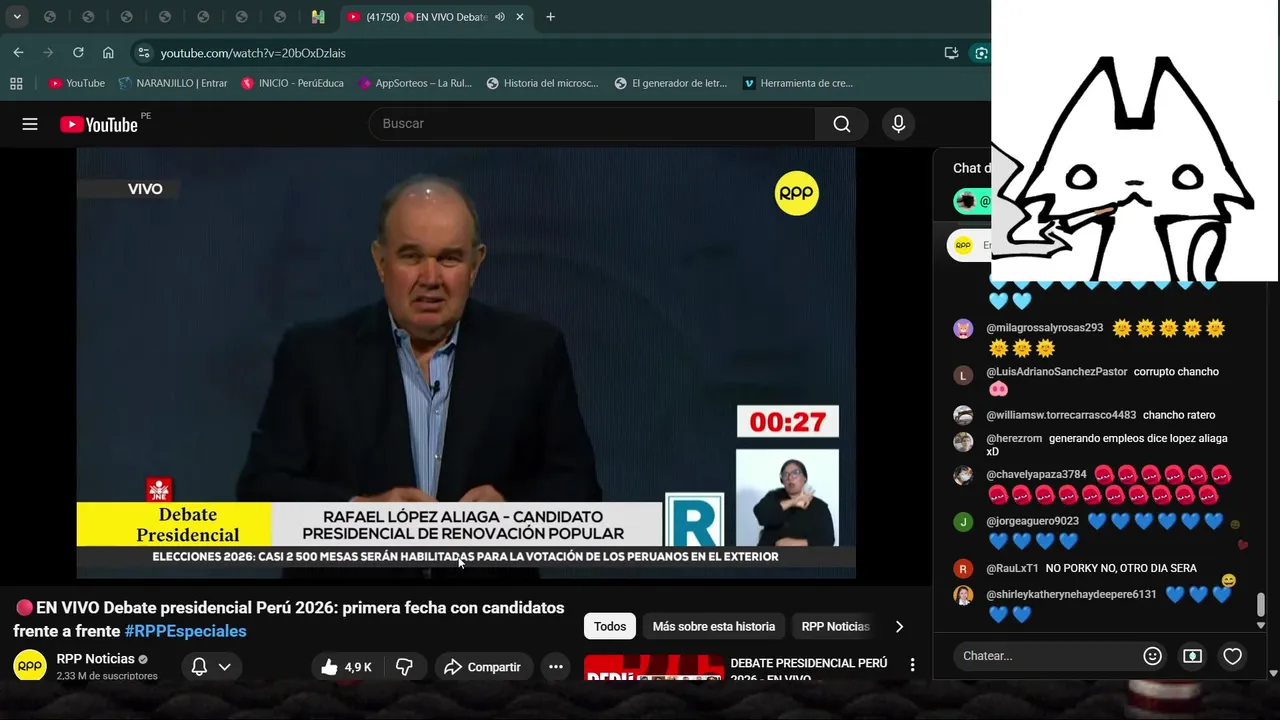Click the smiling emoji reaction in chat

(x=1229, y=581)
